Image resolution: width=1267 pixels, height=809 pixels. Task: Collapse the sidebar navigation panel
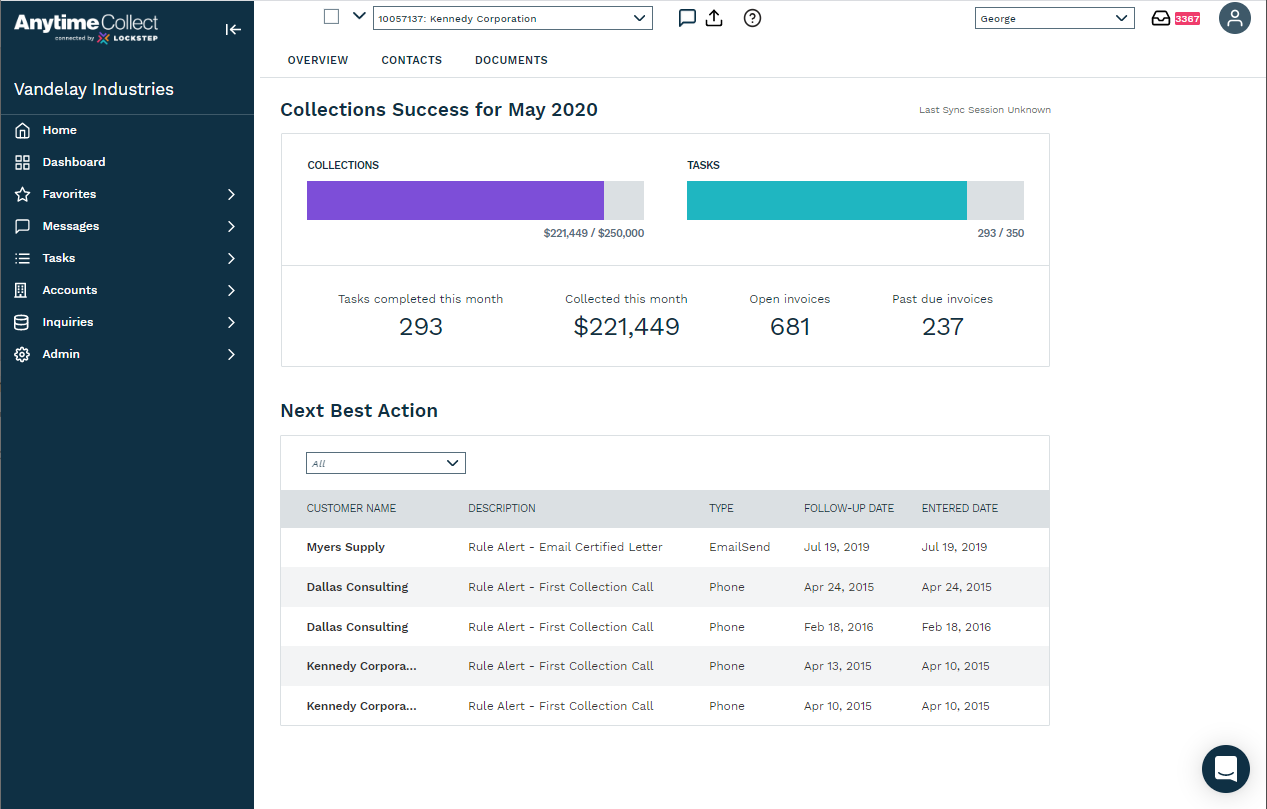(233, 29)
